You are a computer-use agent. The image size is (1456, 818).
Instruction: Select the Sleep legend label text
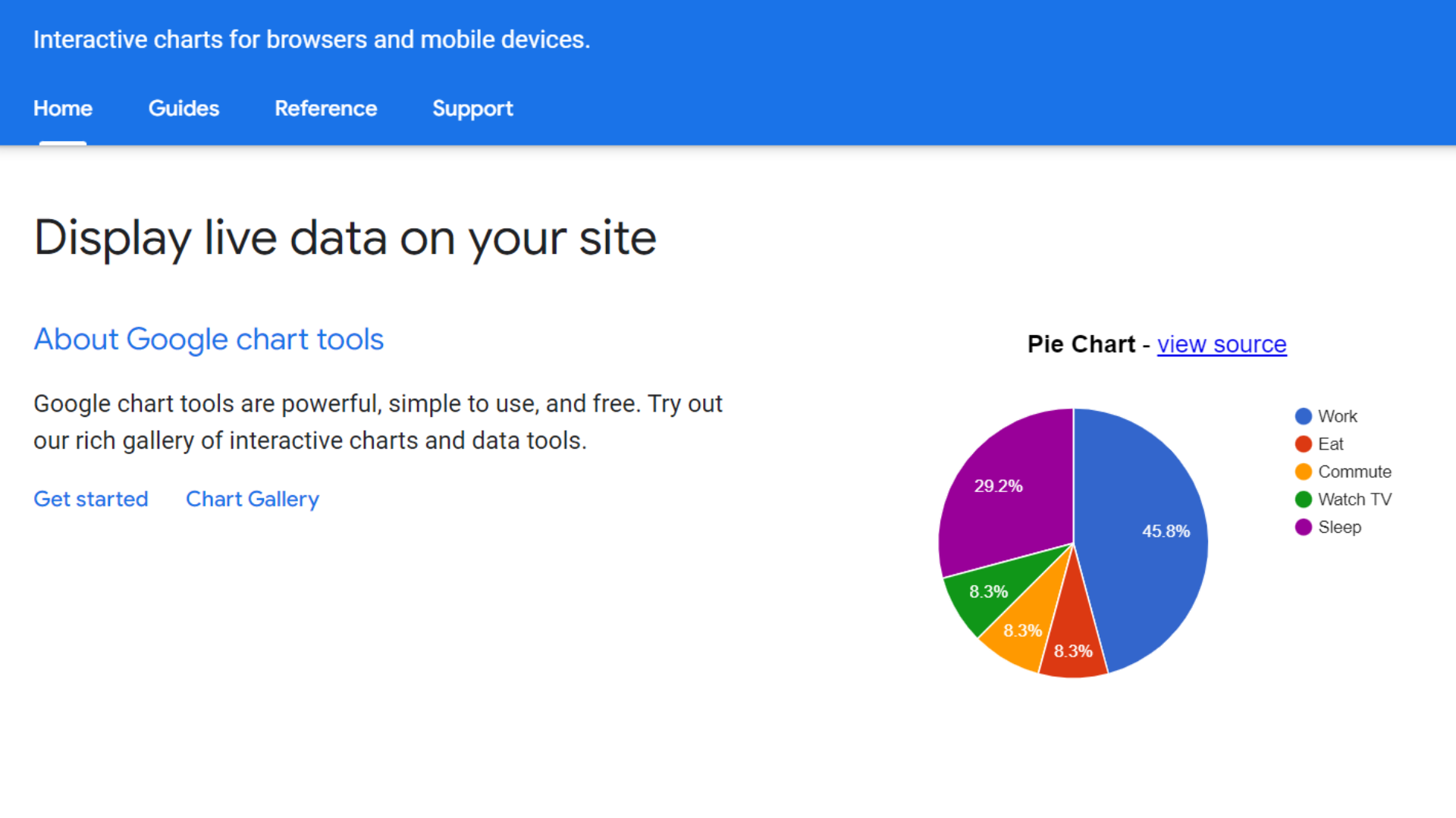point(1338,526)
